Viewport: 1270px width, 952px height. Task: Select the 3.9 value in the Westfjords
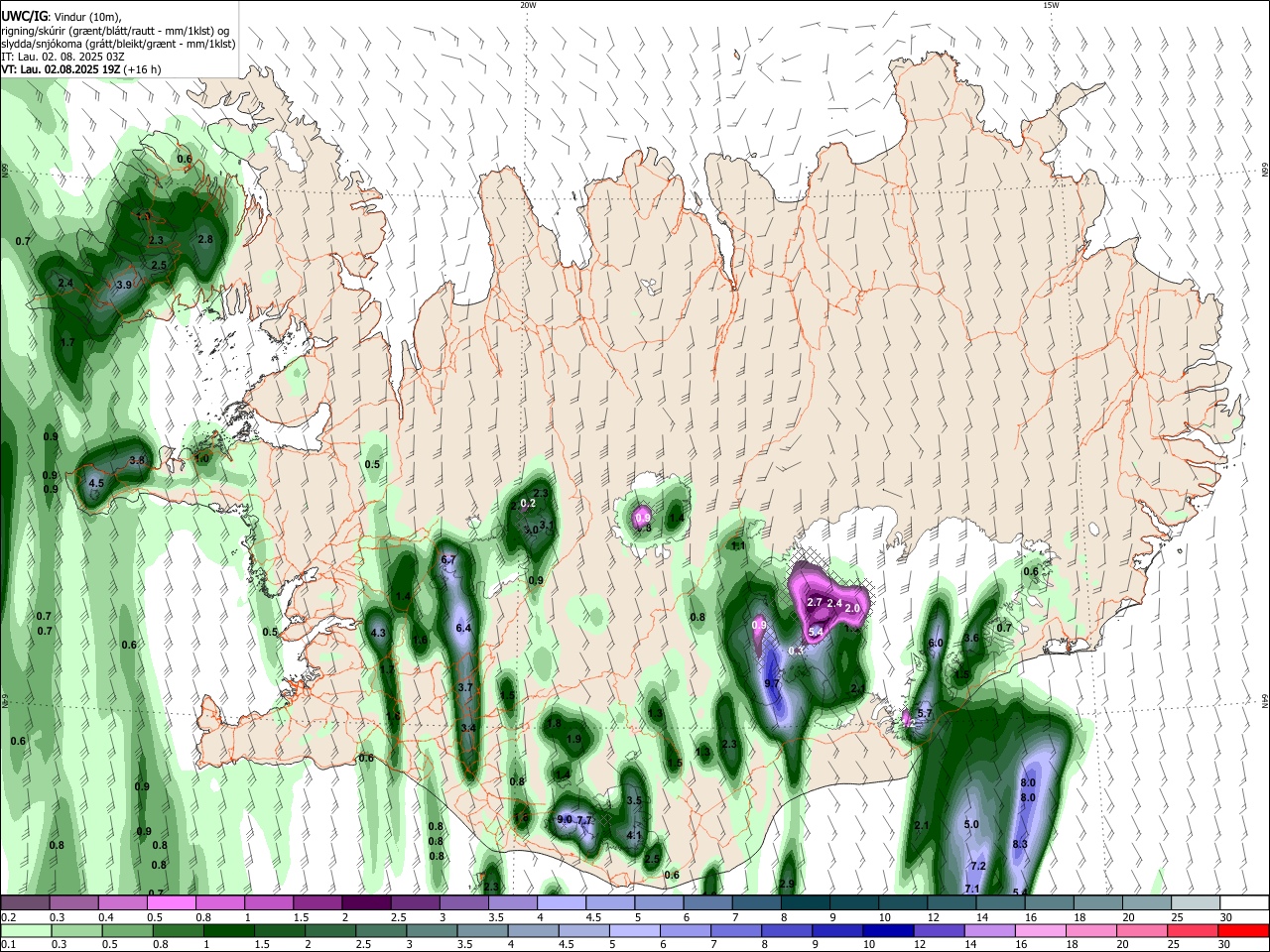pos(124,285)
